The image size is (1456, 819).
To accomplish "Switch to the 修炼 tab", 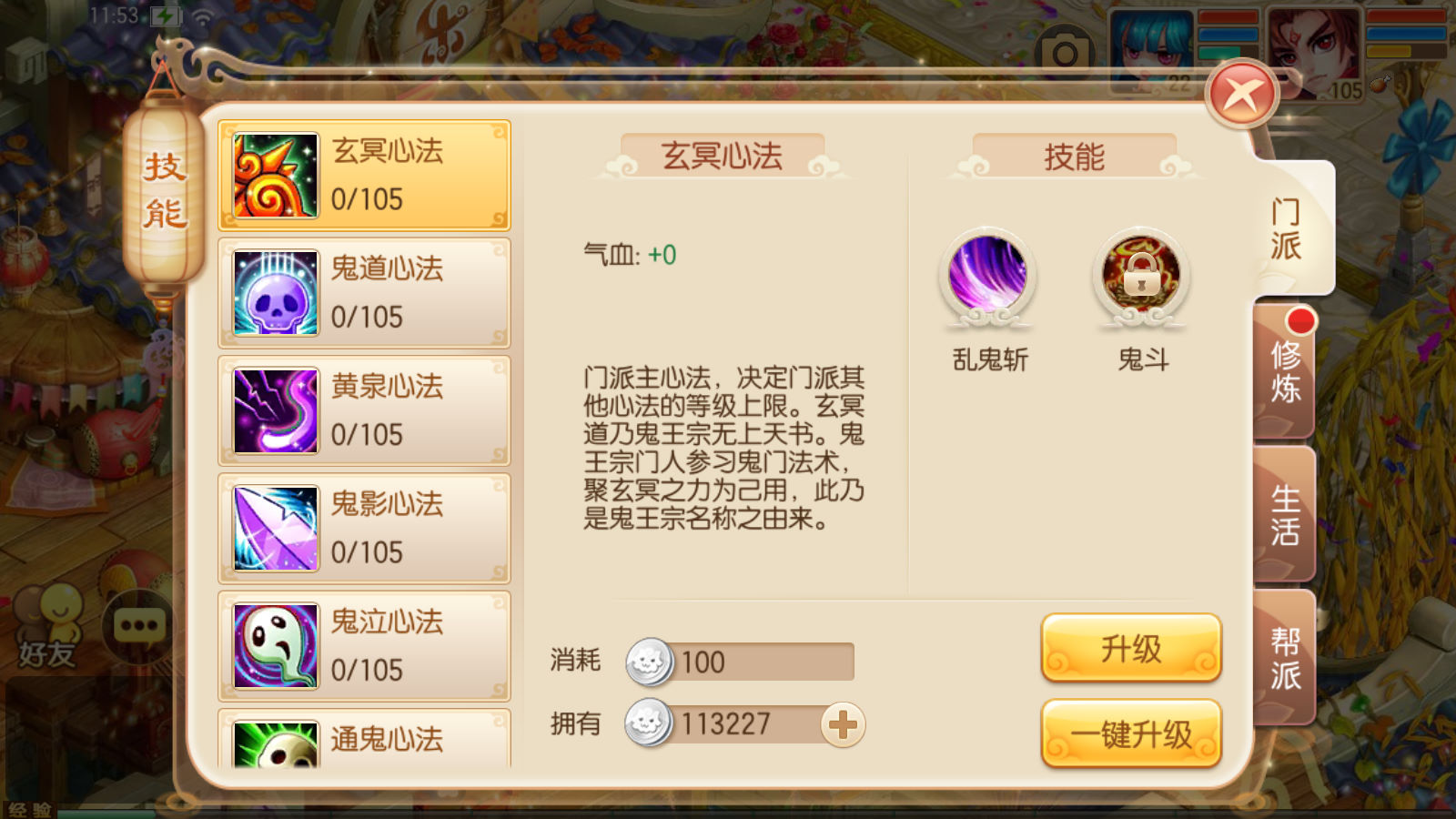I will coord(1285,371).
